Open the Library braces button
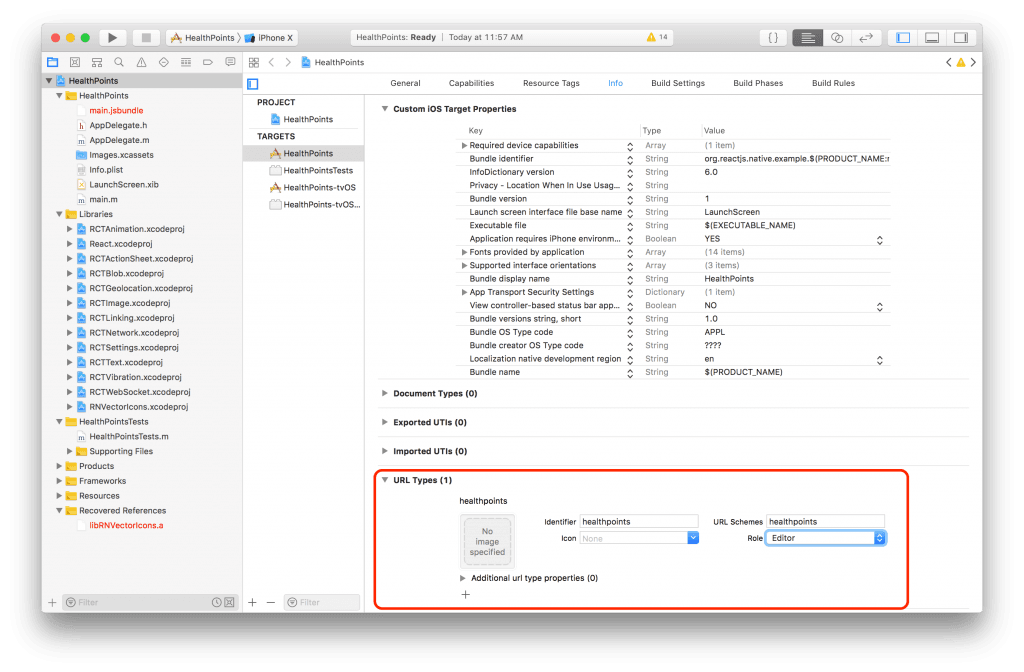Viewport: 1024px width, 672px height. [773, 37]
